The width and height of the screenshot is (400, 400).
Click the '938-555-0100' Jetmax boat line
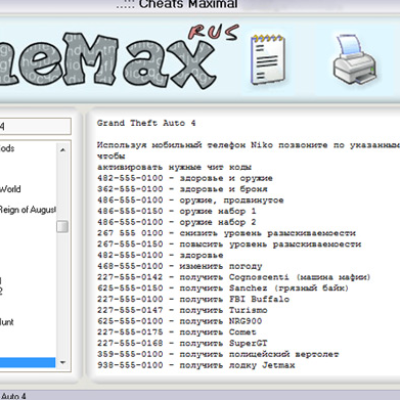[196, 365]
